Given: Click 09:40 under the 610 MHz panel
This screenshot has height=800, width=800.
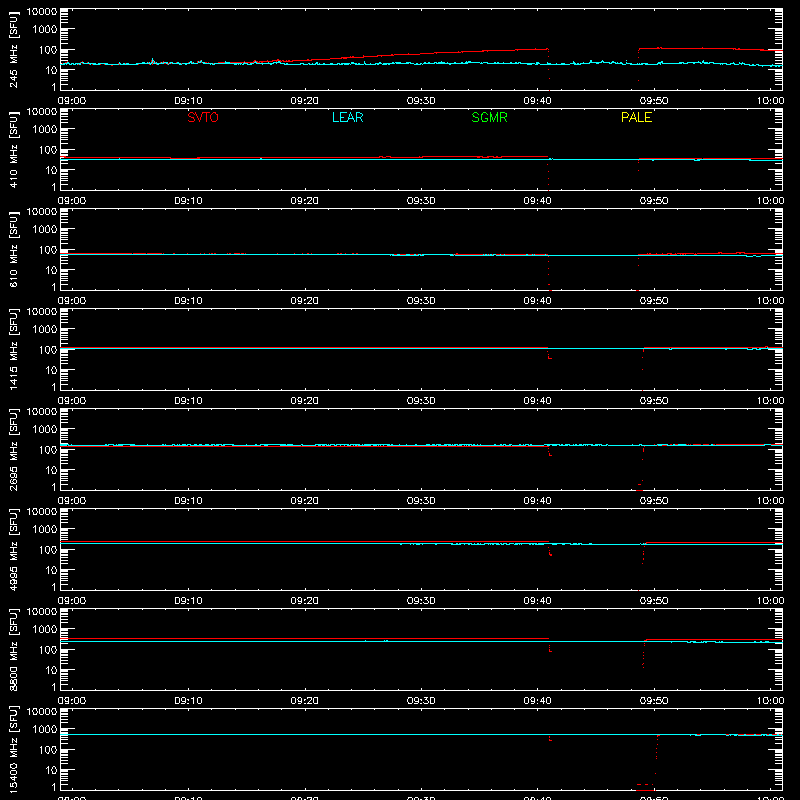Looking at the screenshot, I should tap(537, 301).
